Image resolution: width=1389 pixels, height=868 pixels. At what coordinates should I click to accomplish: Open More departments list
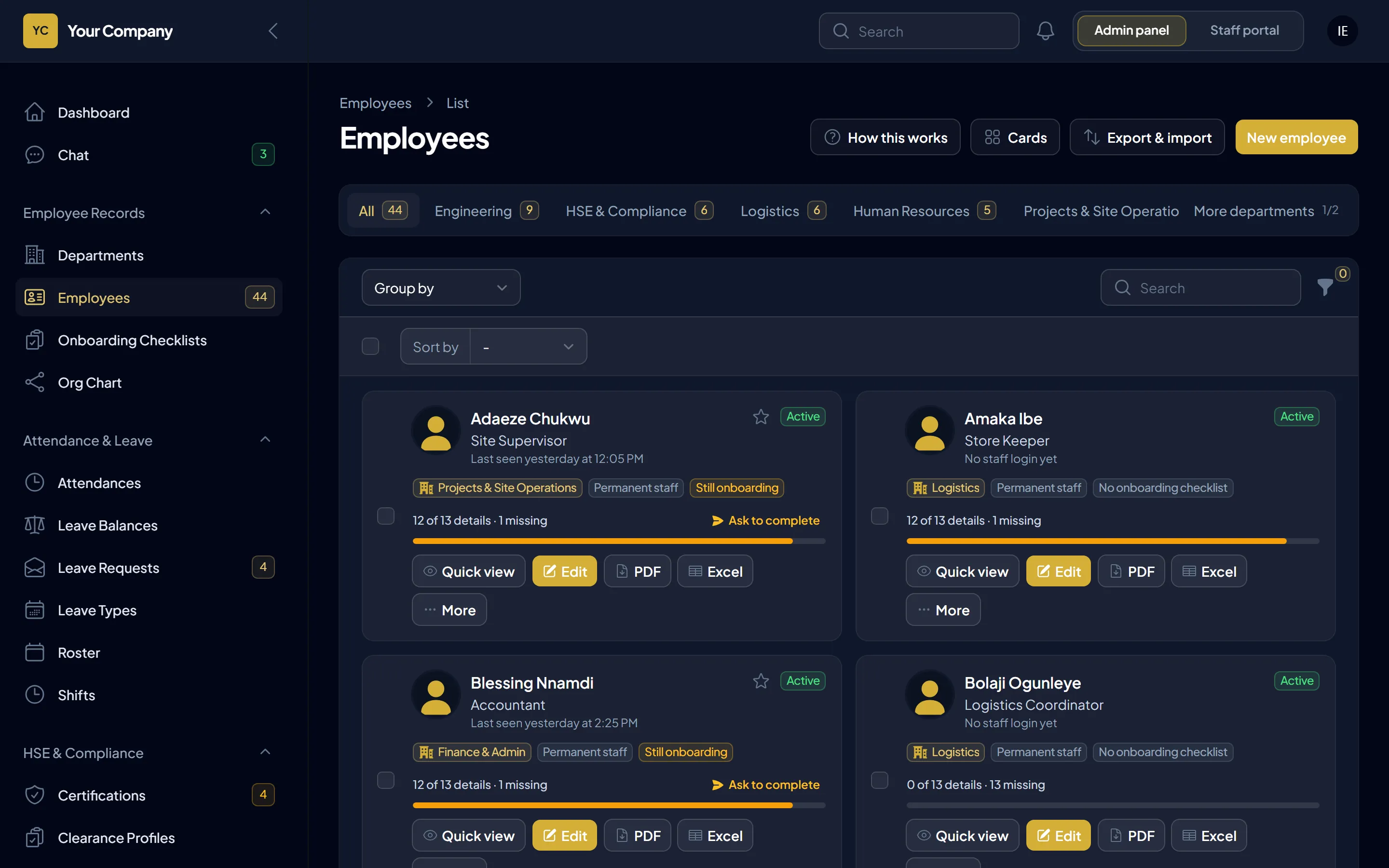(x=1266, y=211)
